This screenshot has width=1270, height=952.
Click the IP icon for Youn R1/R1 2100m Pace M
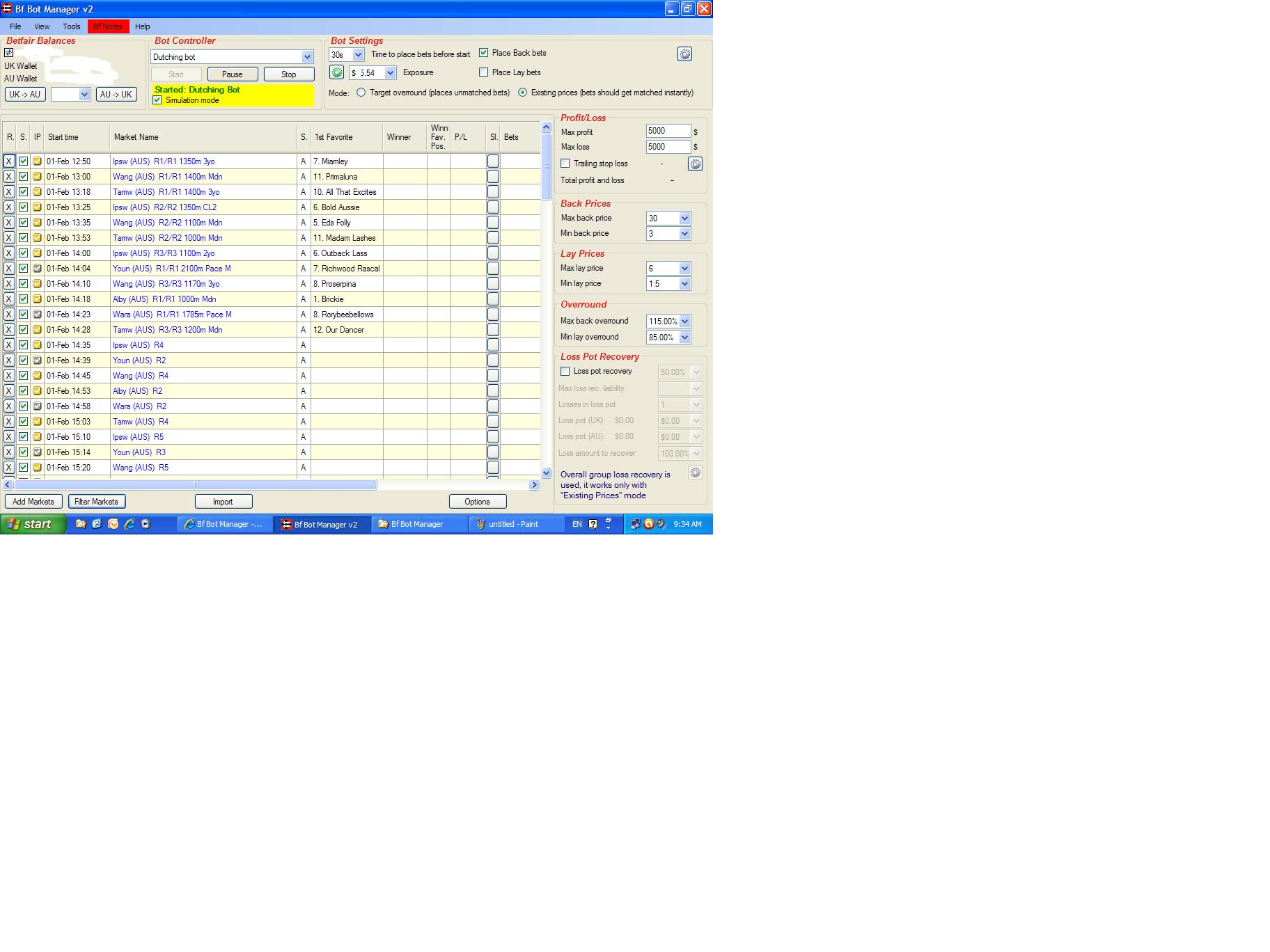click(37, 269)
